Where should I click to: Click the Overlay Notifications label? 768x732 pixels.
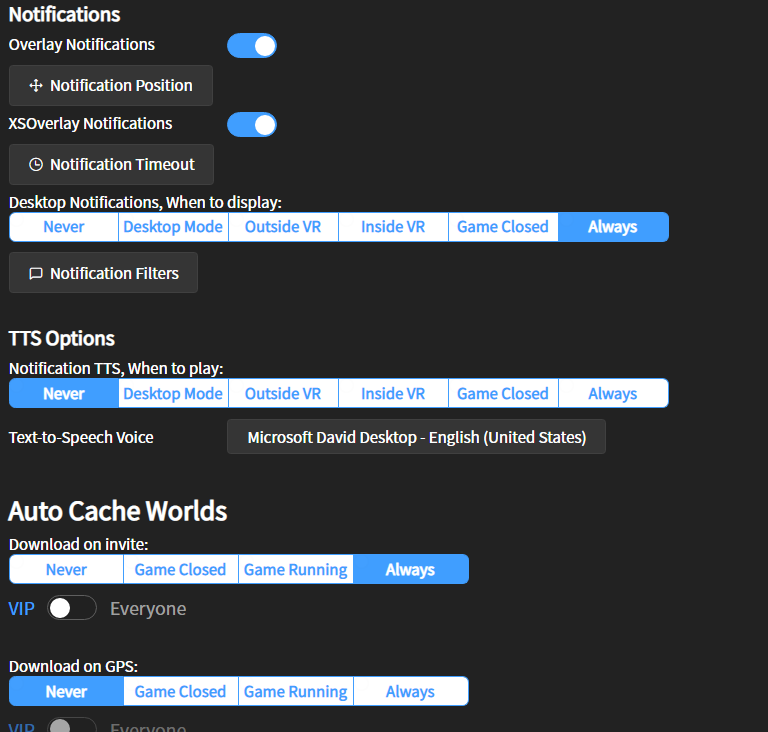click(82, 45)
